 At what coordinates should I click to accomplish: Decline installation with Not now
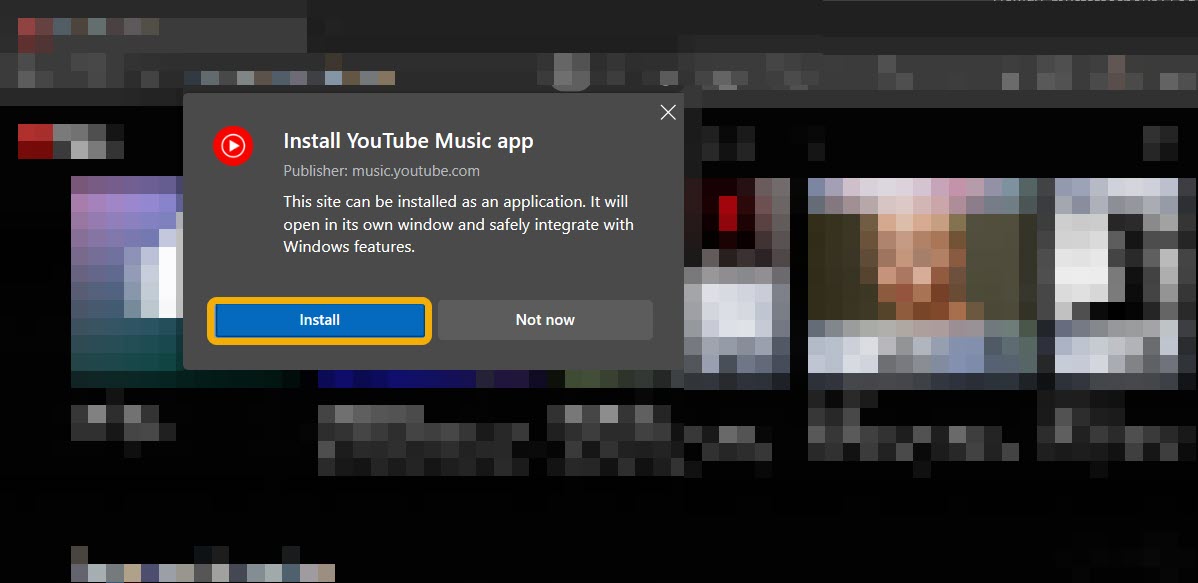click(544, 319)
